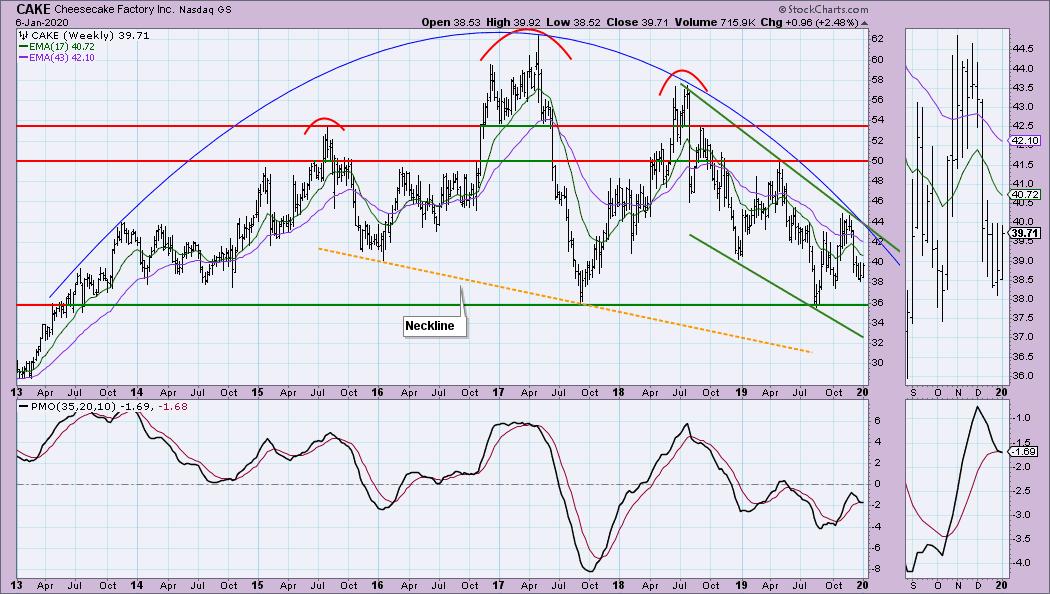
Task: Select the Volume 715.9K value
Action: [x=715, y=22]
